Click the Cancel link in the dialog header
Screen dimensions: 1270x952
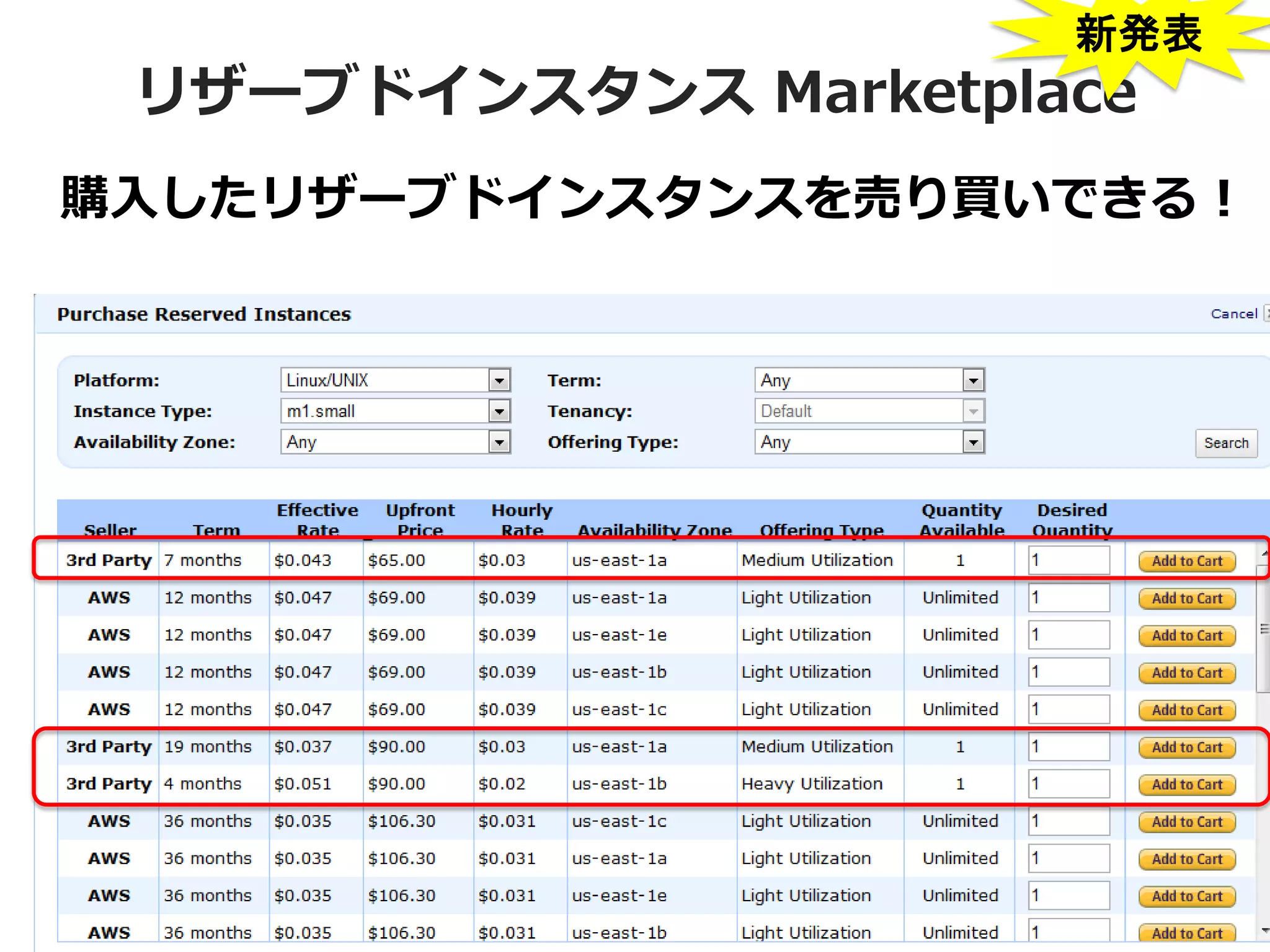coord(1234,314)
